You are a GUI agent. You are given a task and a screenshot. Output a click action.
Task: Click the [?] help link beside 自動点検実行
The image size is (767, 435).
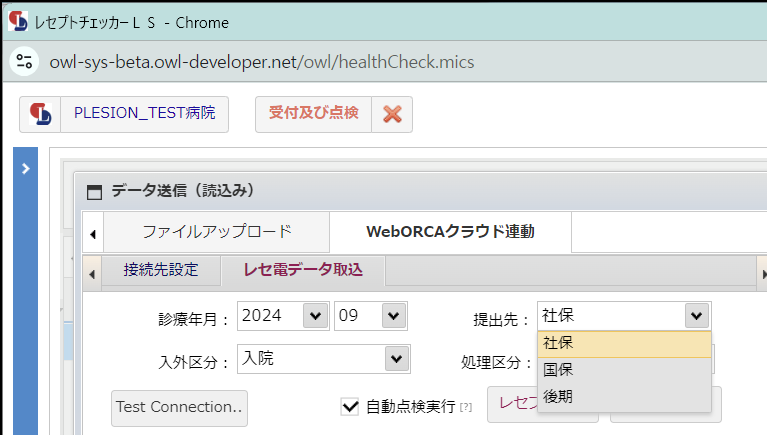point(466,407)
